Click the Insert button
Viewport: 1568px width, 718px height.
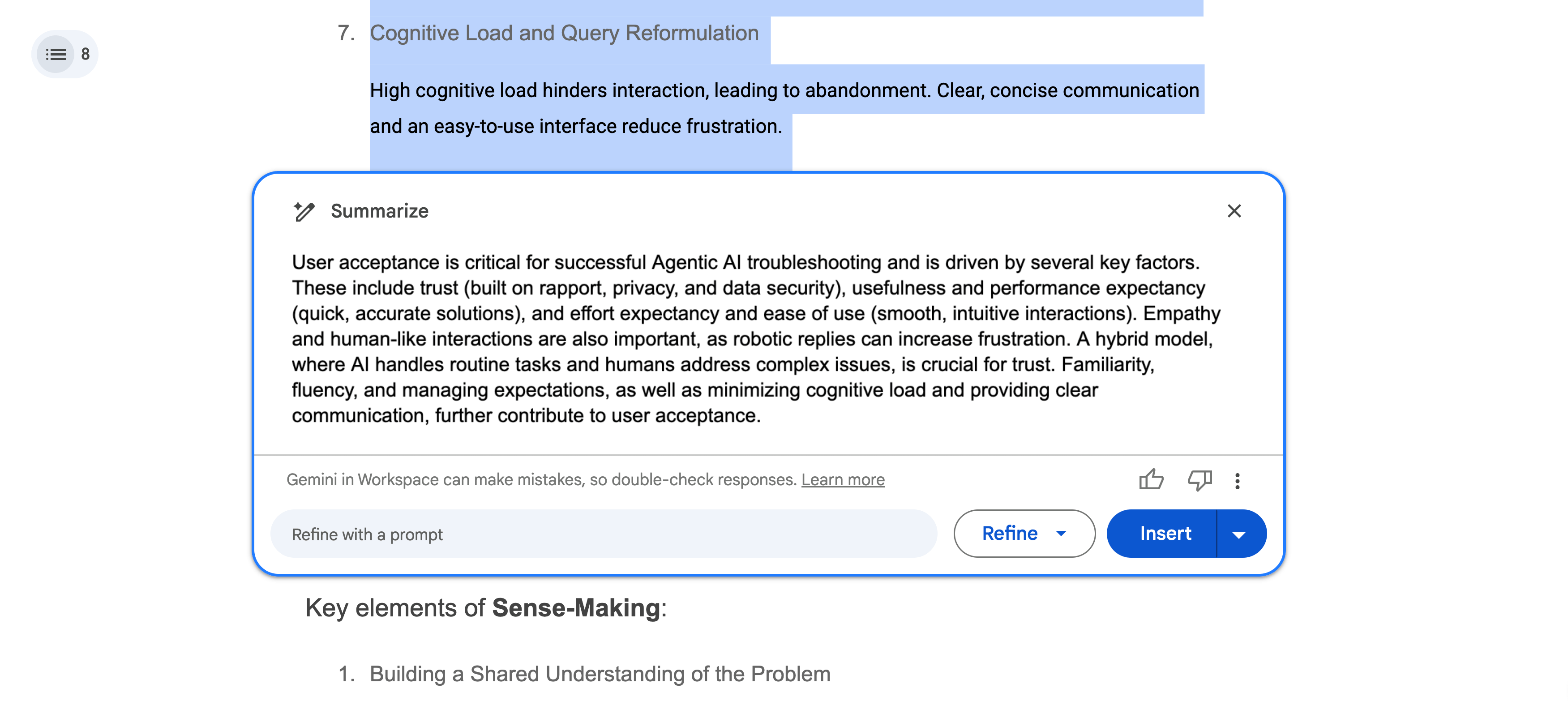(x=1165, y=533)
